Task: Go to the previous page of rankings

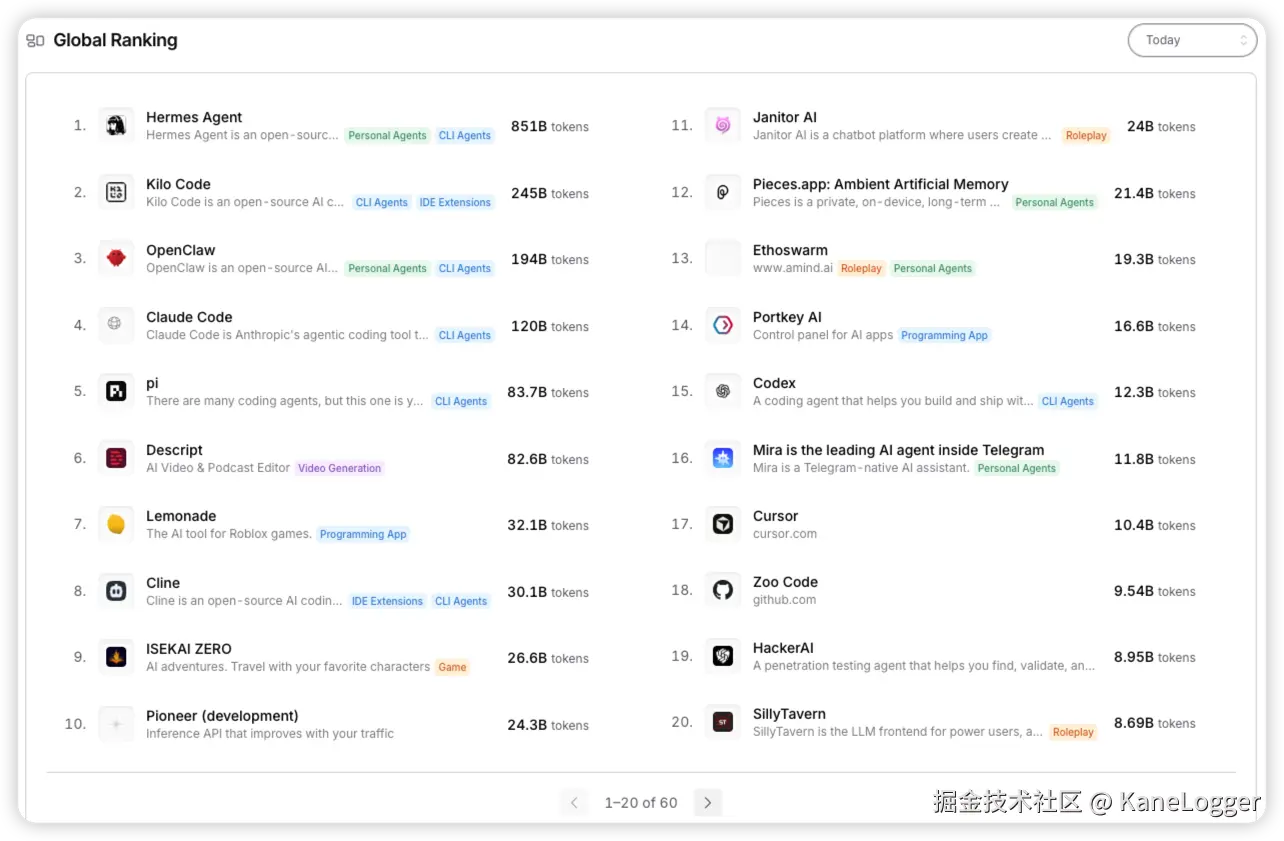Action: pyautogui.click(x=574, y=802)
